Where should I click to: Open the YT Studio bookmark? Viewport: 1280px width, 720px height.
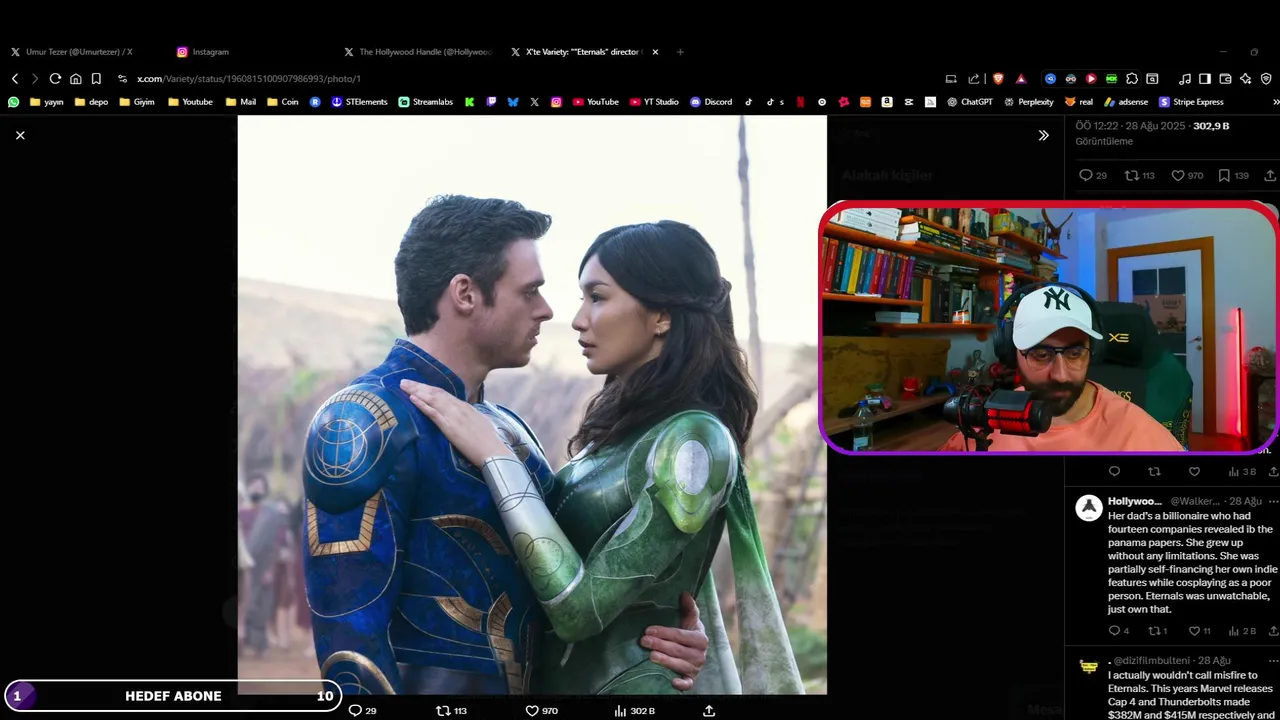pos(654,102)
